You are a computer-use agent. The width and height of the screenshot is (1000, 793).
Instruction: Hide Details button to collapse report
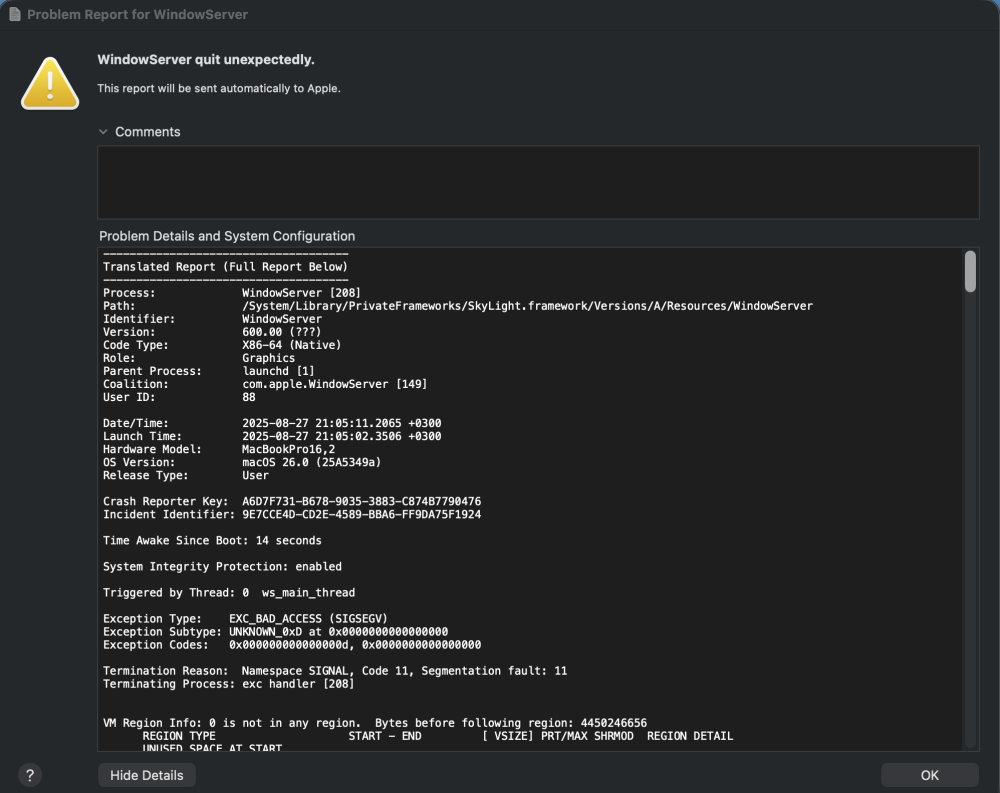pos(147,775)
